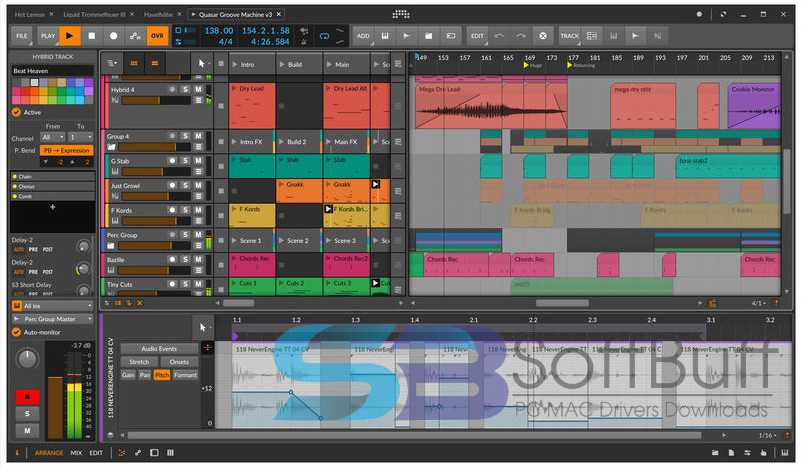The image size is (801, 467).
Task: Launch the Main scene
Action: click(329, 64)
